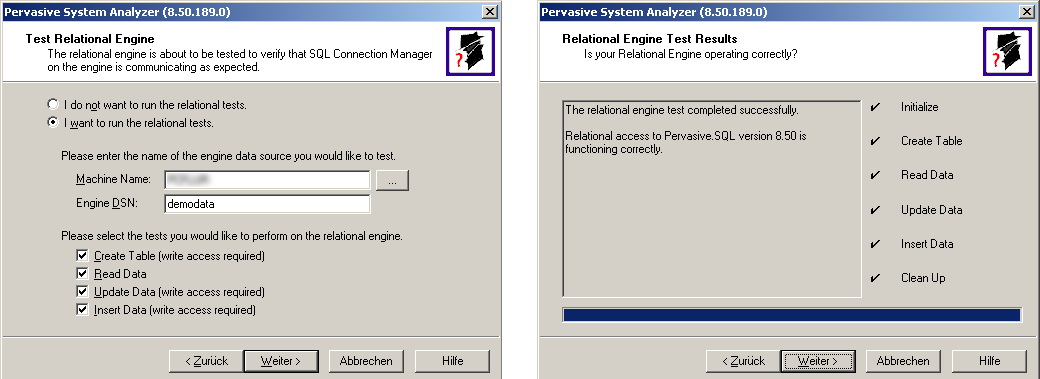Click the Machine Name input field
The width and height of the screenshot is (1040, 379).
click(267, 179)
